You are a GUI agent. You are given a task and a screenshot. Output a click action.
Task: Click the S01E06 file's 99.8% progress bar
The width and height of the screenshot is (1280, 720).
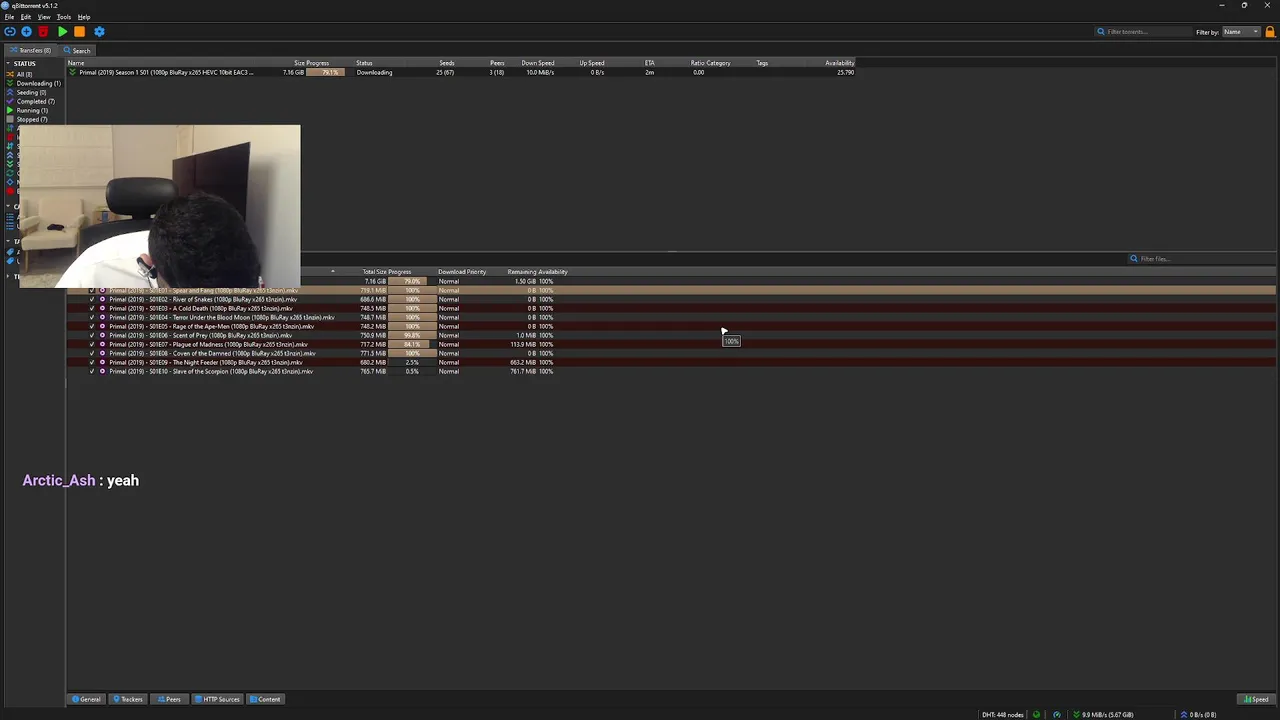(x=412, y=336)
